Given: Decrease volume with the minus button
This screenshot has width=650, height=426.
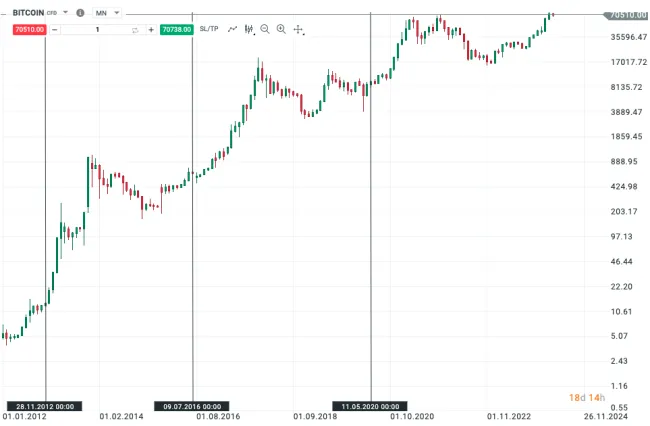Looking at the screenshot, I should click(53, 30).
